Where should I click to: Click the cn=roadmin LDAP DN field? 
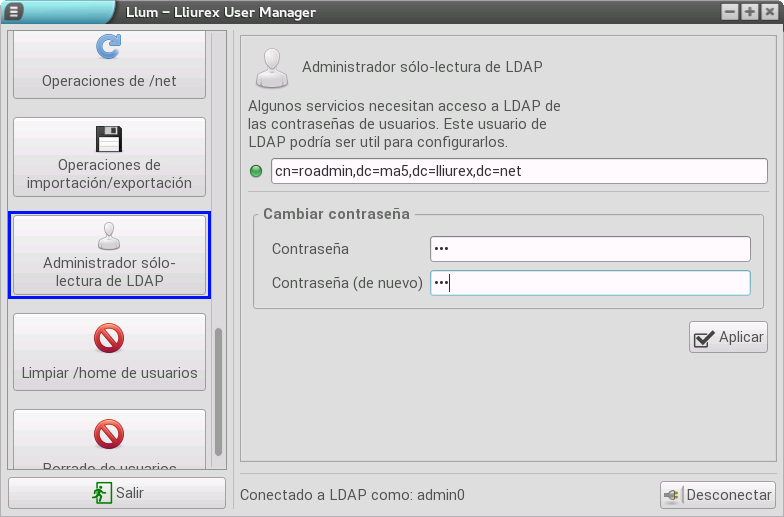(518, 171)
